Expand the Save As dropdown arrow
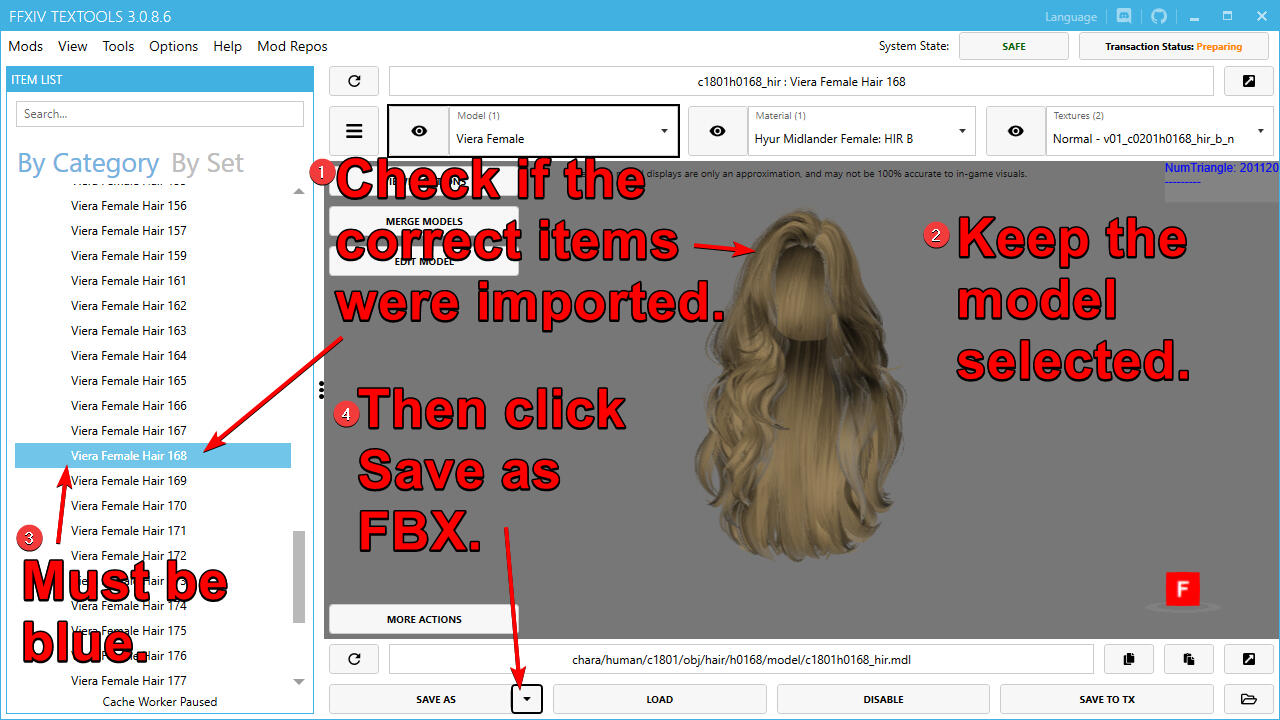 click(x=527, y=699)
